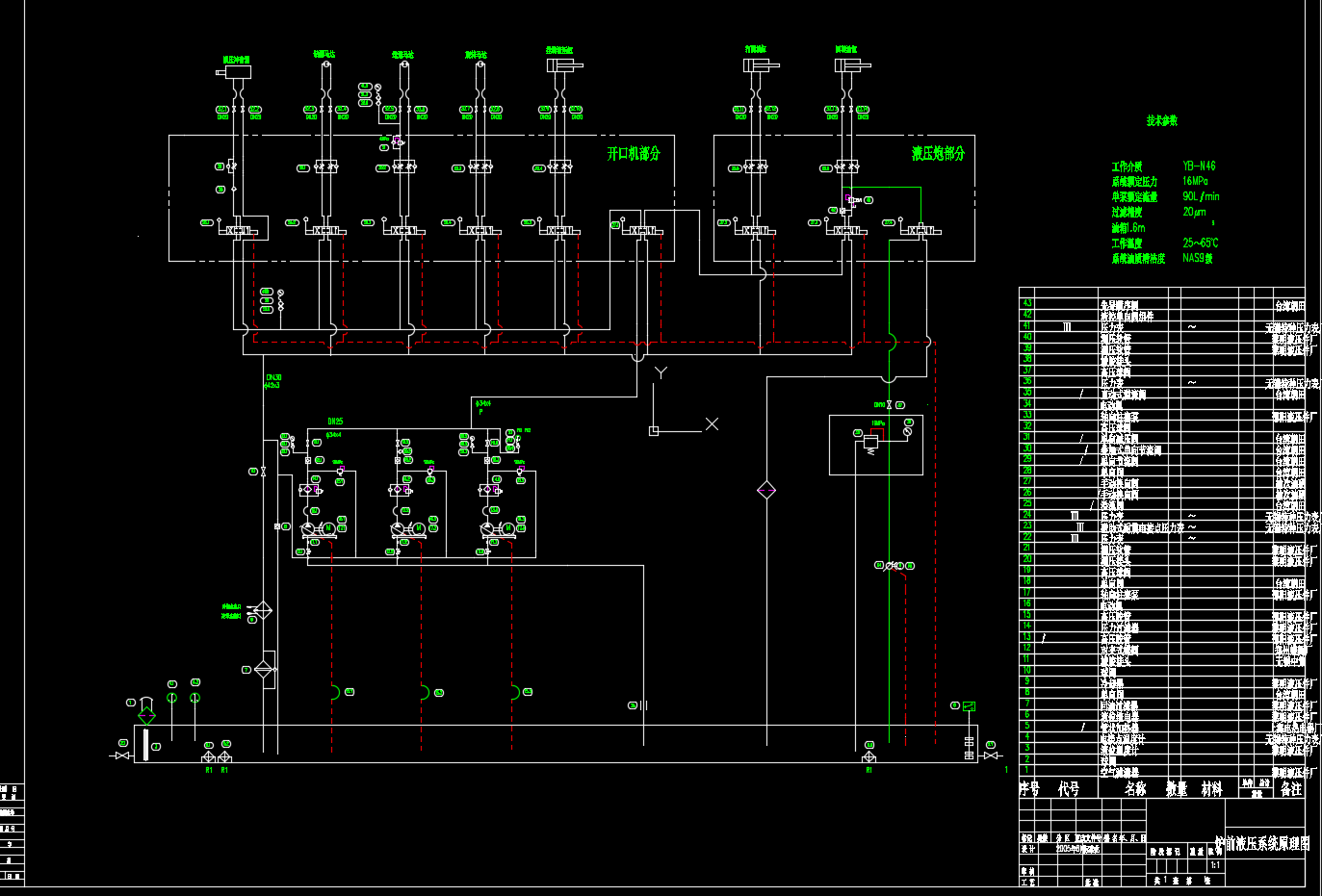The width and height of the screenshot is (1322, 896).
Task: Select the drain valve at tank's left end
Action: coord(122,755)
